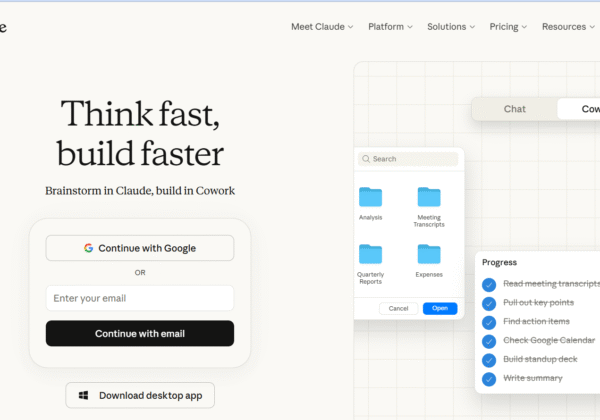This screenshot has height=420, width=600.
Task: Expand the Platform menu
Action: 390,27
